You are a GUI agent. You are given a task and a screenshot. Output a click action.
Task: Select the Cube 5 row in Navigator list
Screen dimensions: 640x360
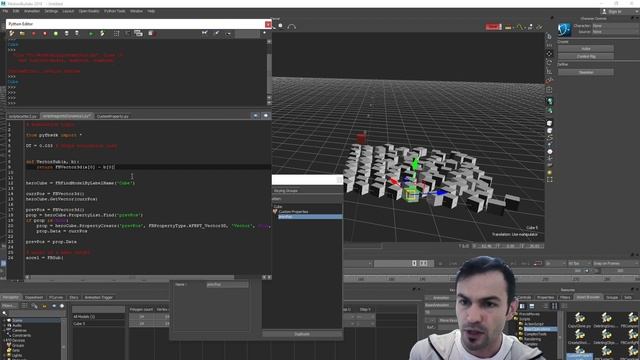[98, 323]
